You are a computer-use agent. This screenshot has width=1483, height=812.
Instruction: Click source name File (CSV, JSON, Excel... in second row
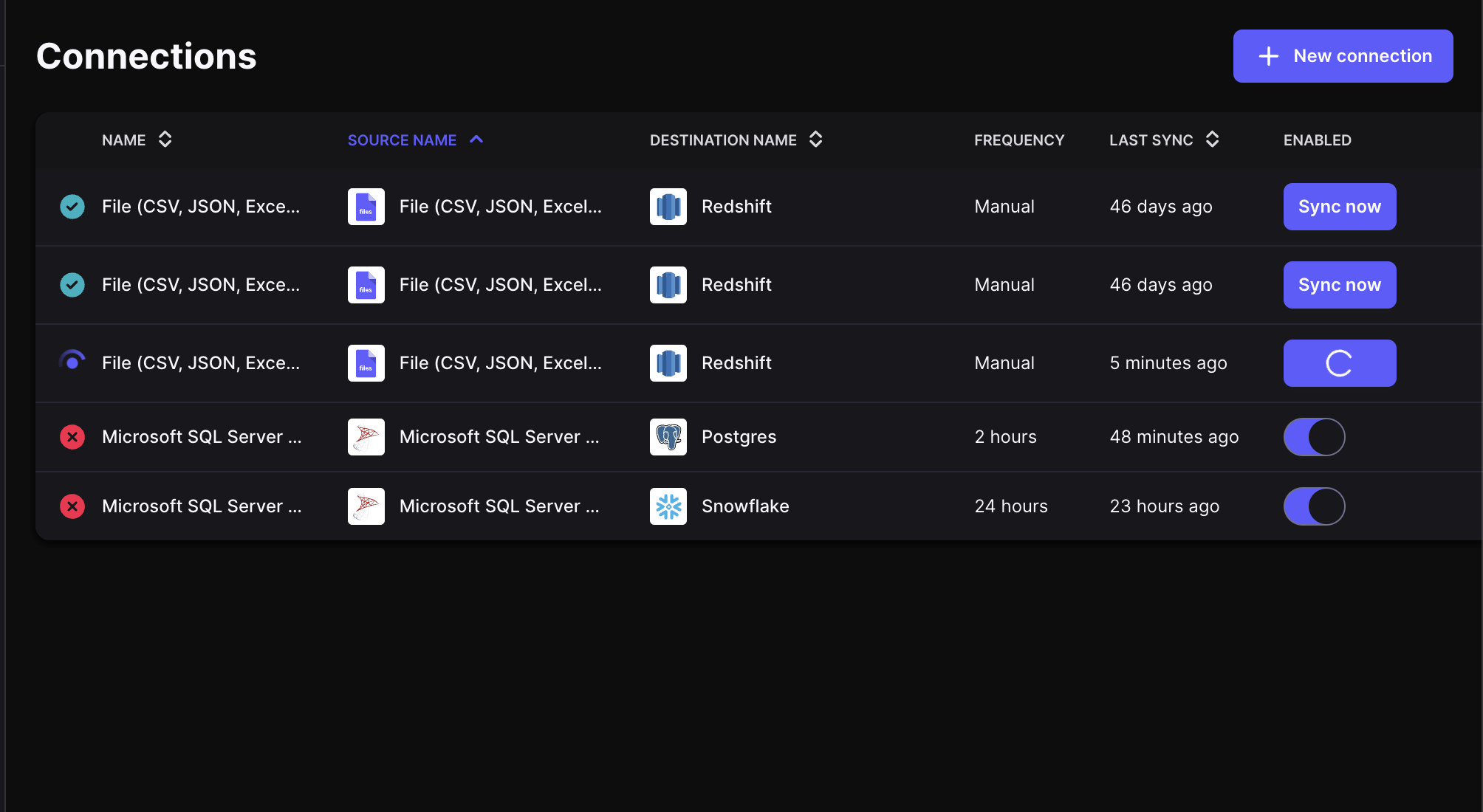tap(501, 285)
